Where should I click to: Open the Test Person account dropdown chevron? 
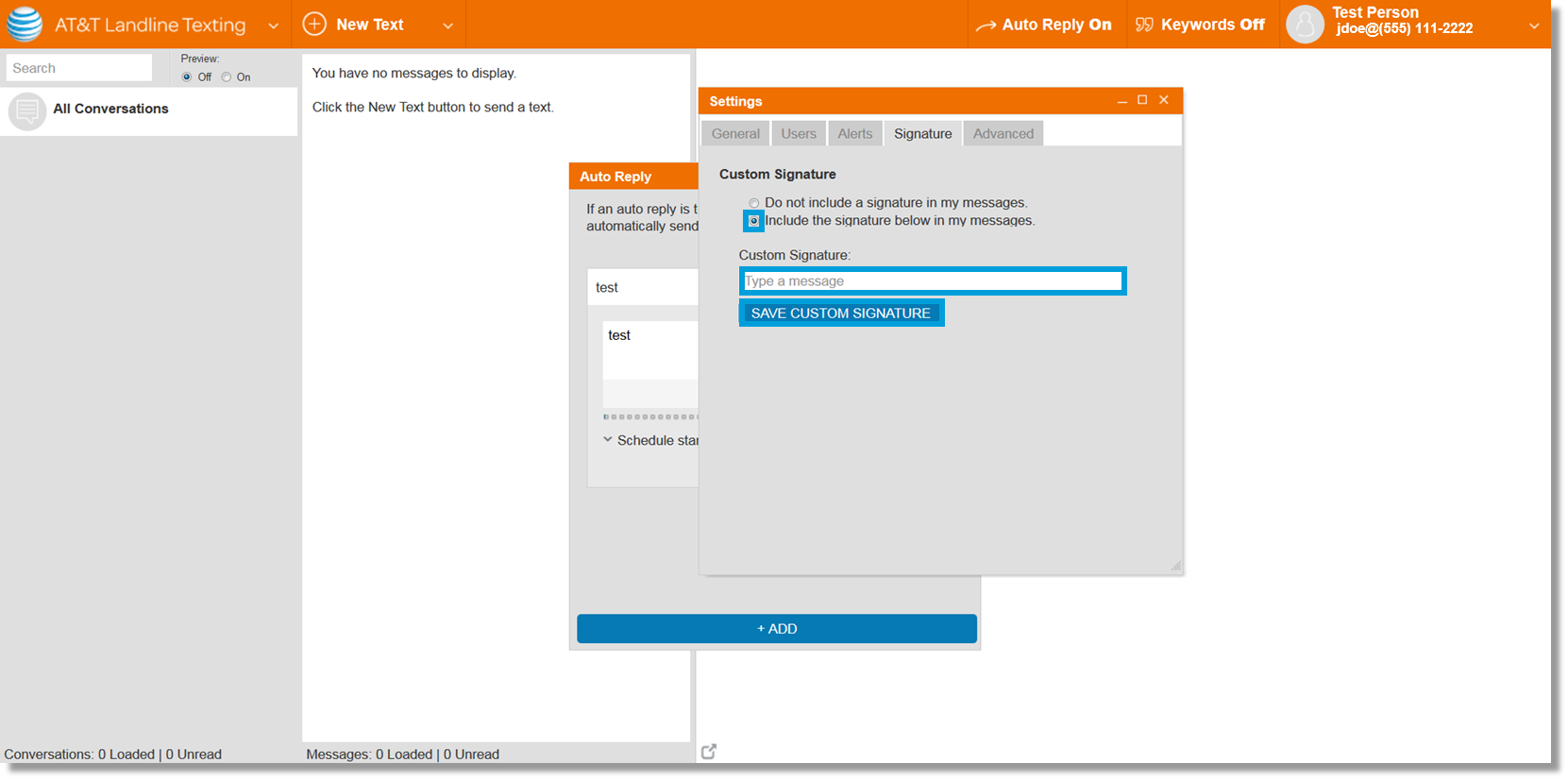tap(1534, 25)
